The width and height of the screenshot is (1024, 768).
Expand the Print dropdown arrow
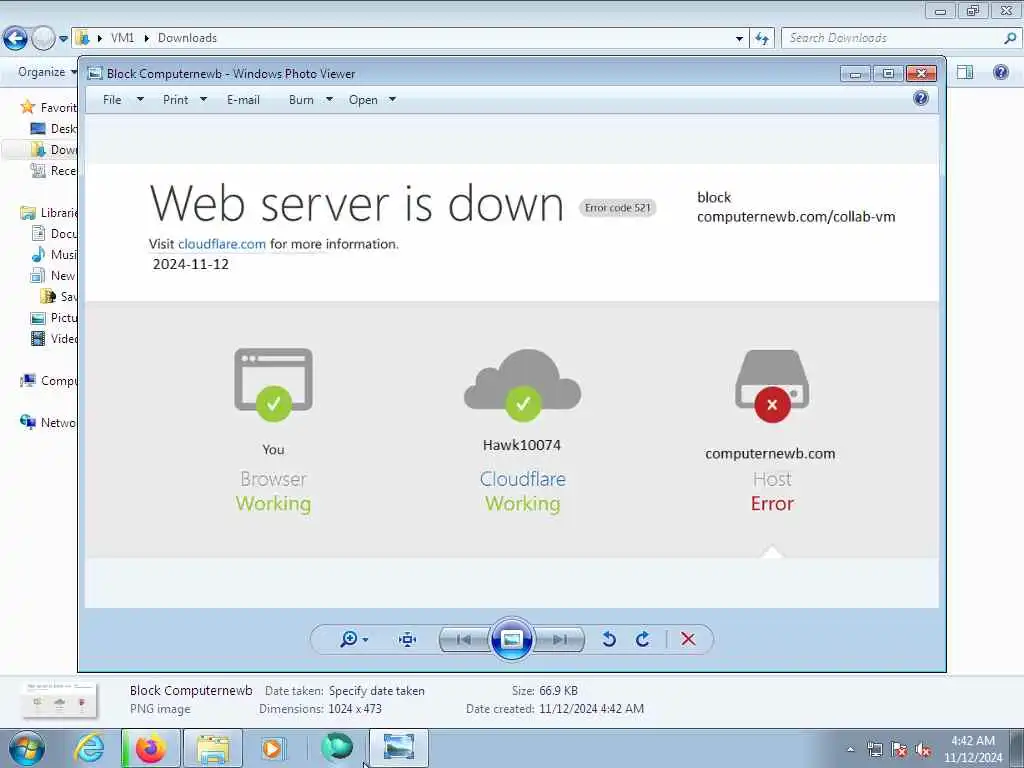pos(203,100)
